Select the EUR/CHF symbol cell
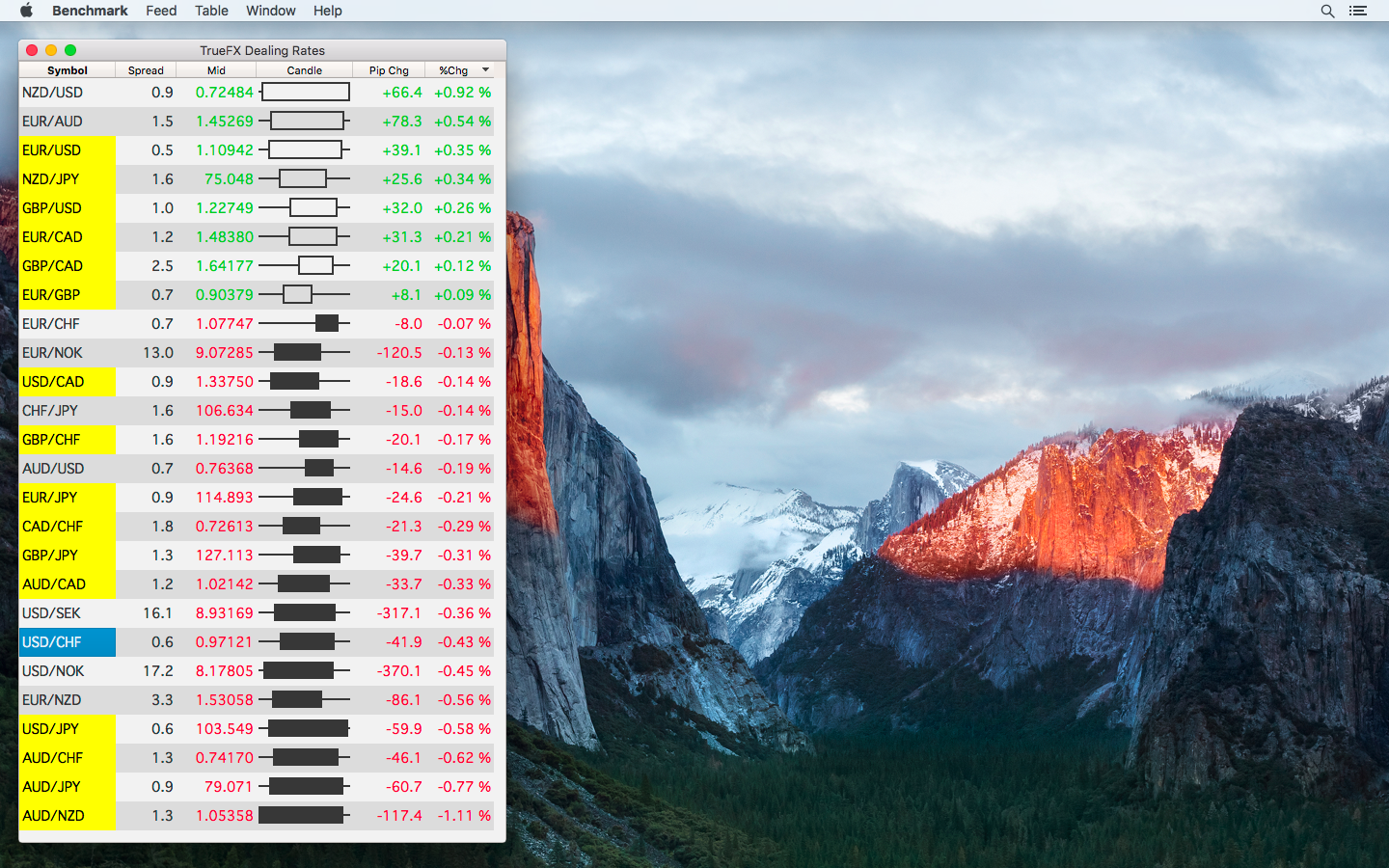 (68, 324)
